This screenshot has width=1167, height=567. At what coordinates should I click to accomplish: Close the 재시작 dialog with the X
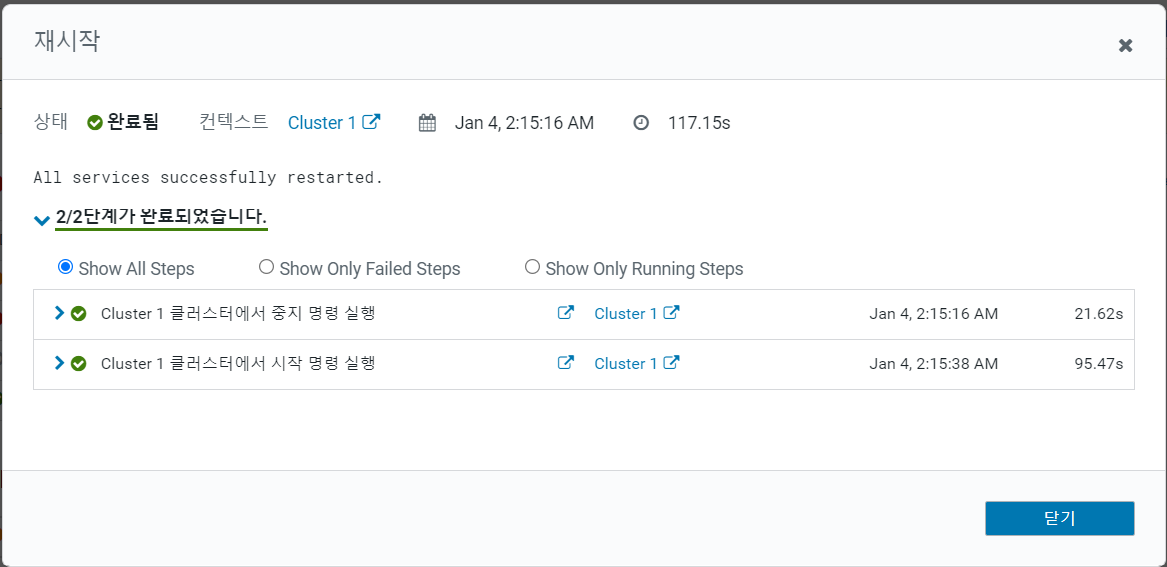1125,45
